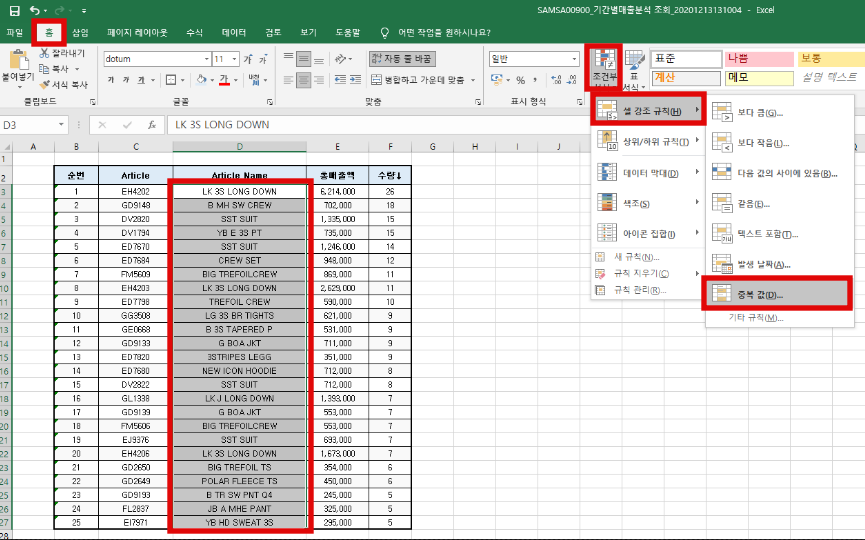865x540 pixels.
Task: Decrease indent
Action: pos(340,80)
